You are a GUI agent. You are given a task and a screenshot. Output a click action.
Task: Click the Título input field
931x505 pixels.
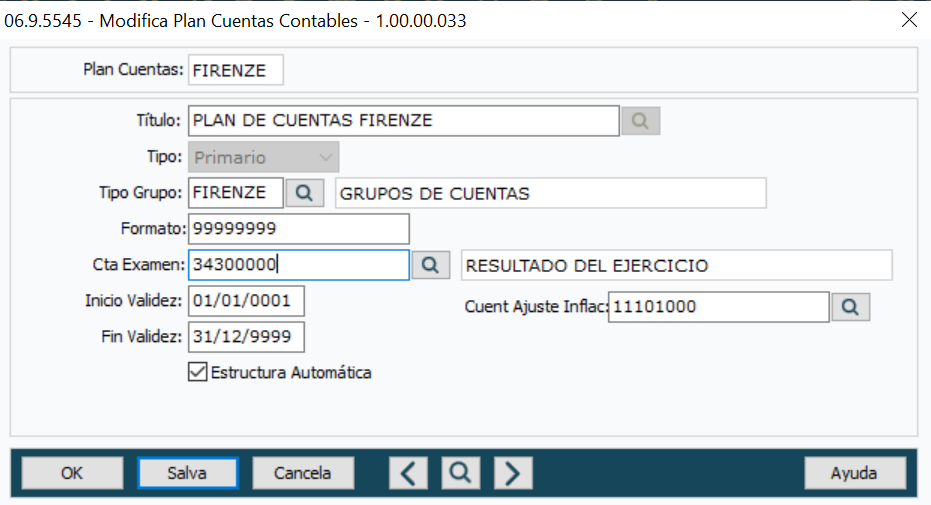point(404,120)
